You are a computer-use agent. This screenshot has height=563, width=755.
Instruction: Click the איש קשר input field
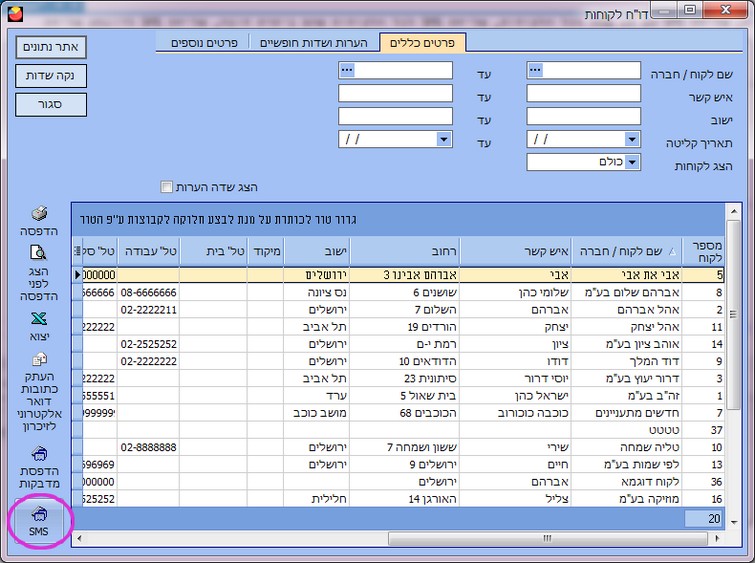coord(583,94)
